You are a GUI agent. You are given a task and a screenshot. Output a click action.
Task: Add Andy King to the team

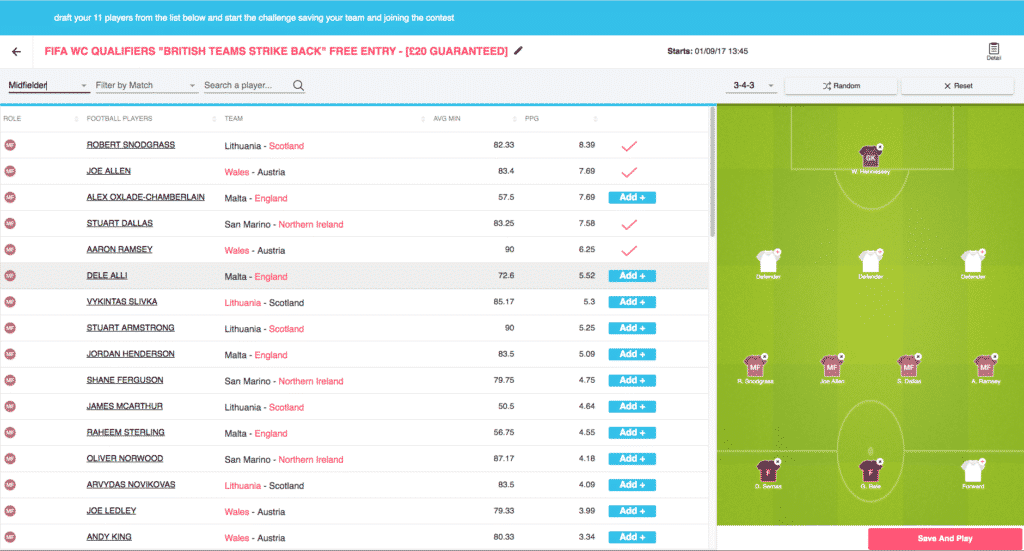(632, 537)
